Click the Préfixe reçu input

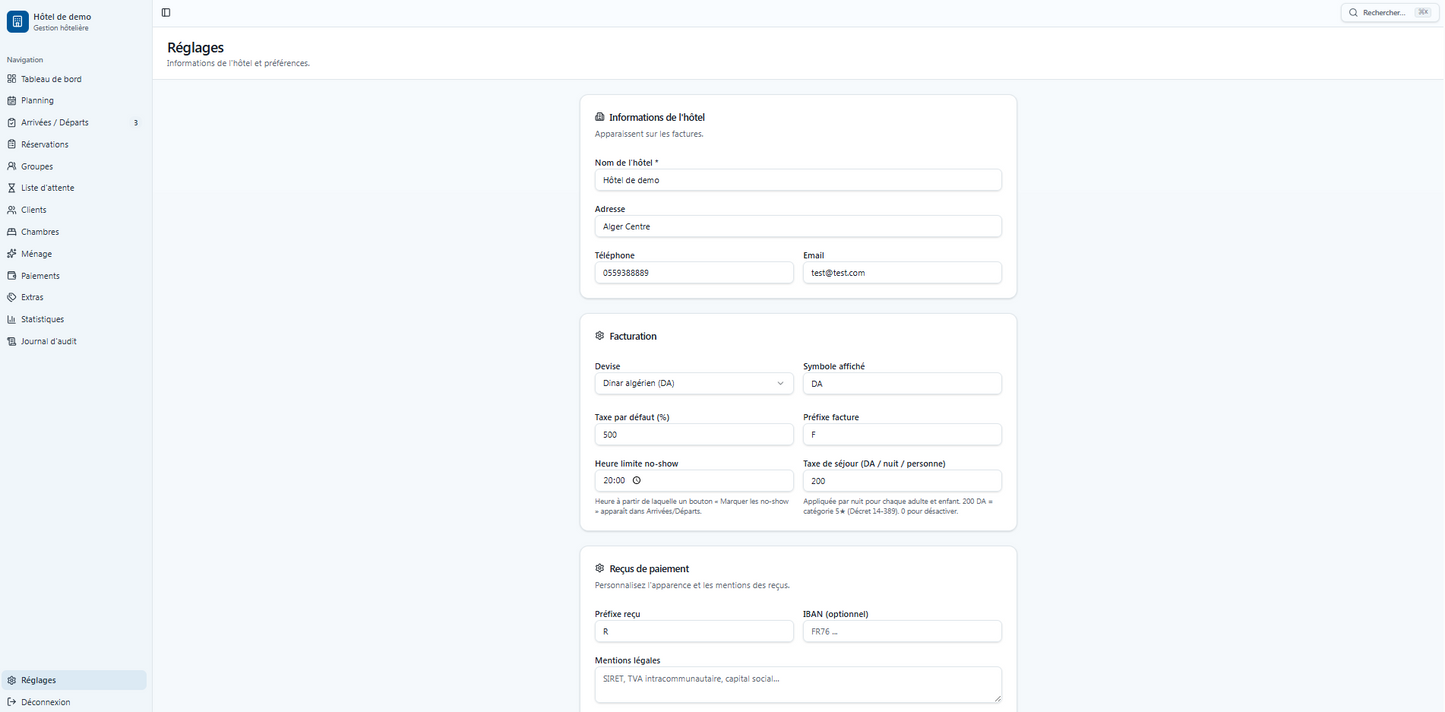(694, 632)
